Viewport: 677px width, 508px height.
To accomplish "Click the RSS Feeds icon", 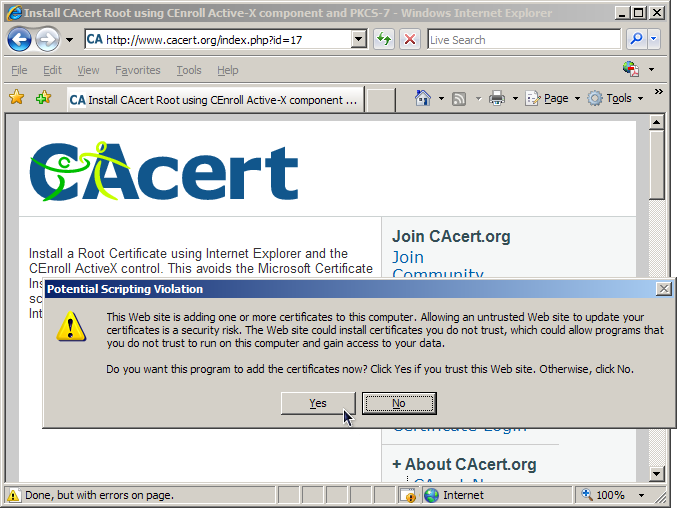I will click(x=459, y=99).
